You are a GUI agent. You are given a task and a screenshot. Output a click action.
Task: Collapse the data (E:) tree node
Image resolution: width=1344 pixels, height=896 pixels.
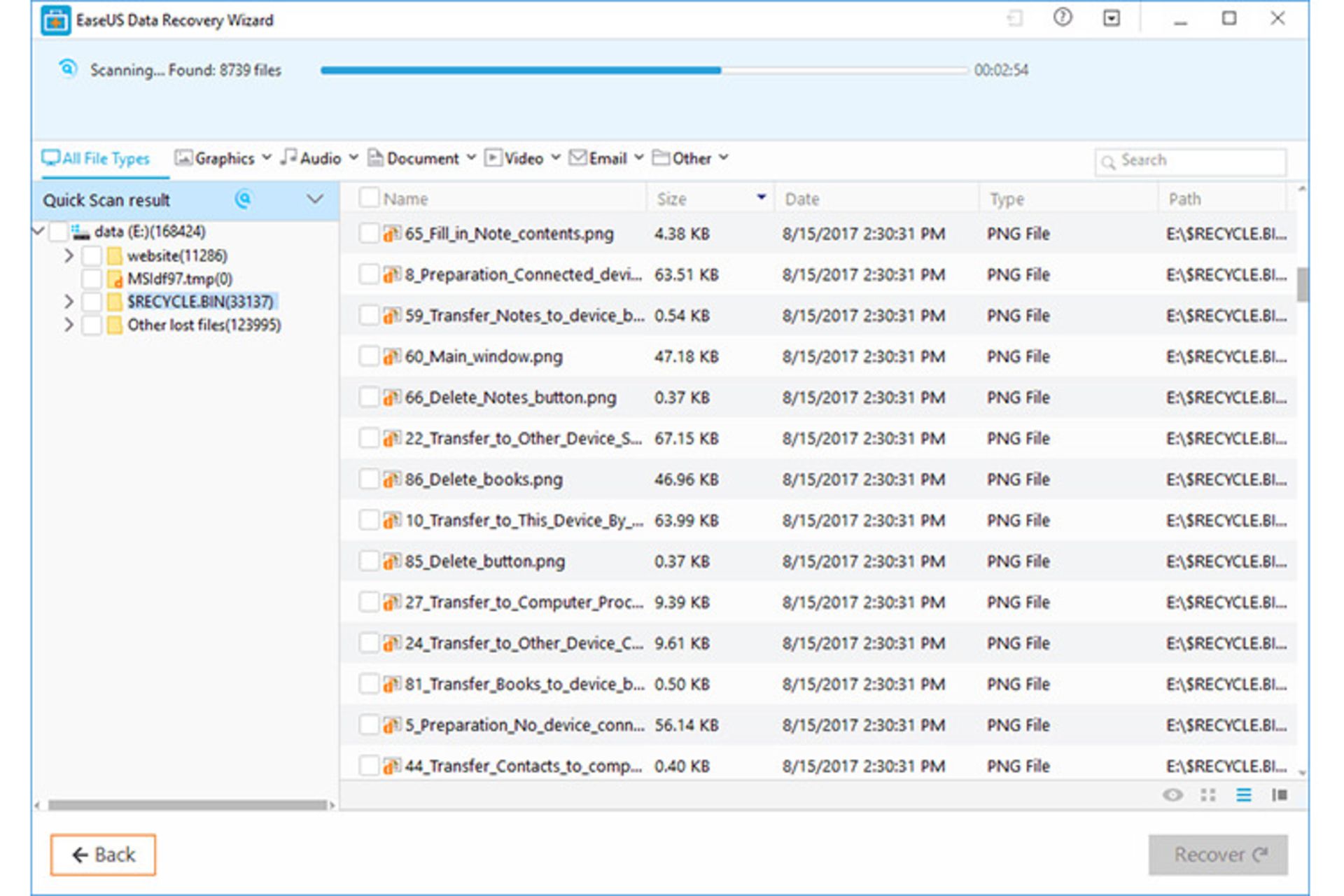click(39, 231)
